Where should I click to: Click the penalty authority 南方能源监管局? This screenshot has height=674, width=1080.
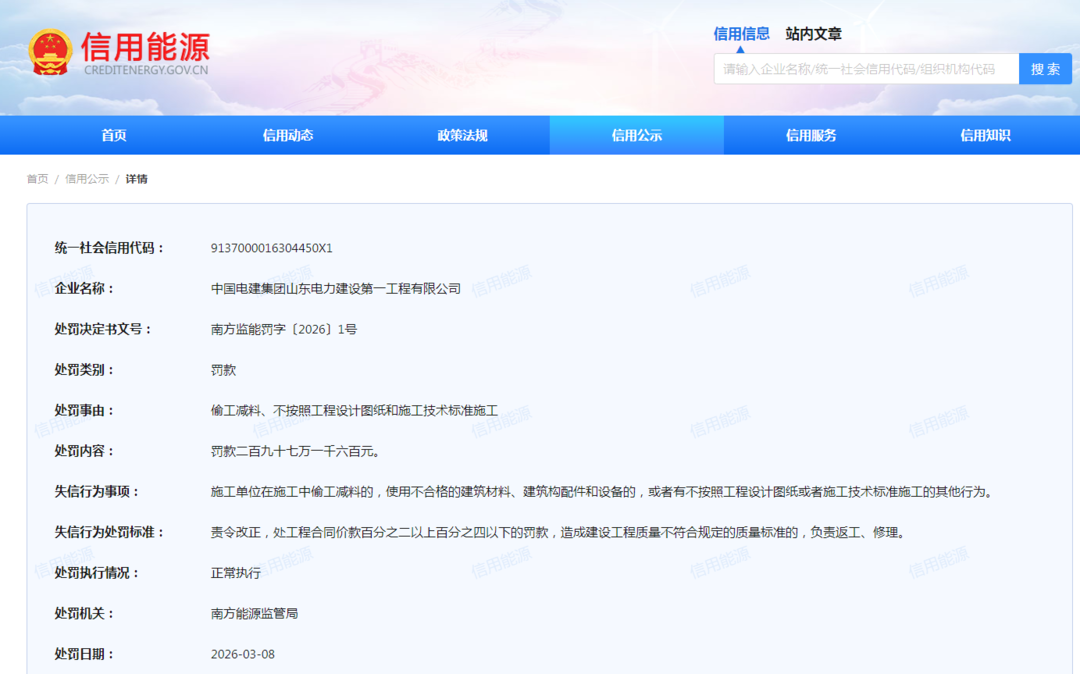pyautogui.click(x=254, y=613)
